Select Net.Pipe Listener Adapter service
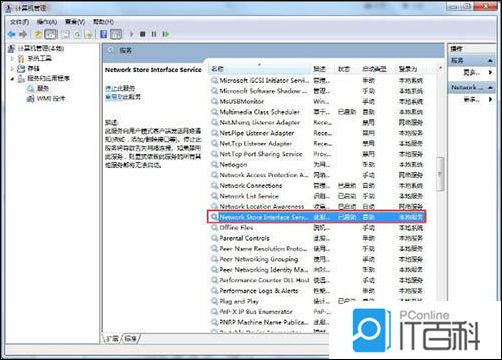Screen dimensions: 502x360 point(317,133)
